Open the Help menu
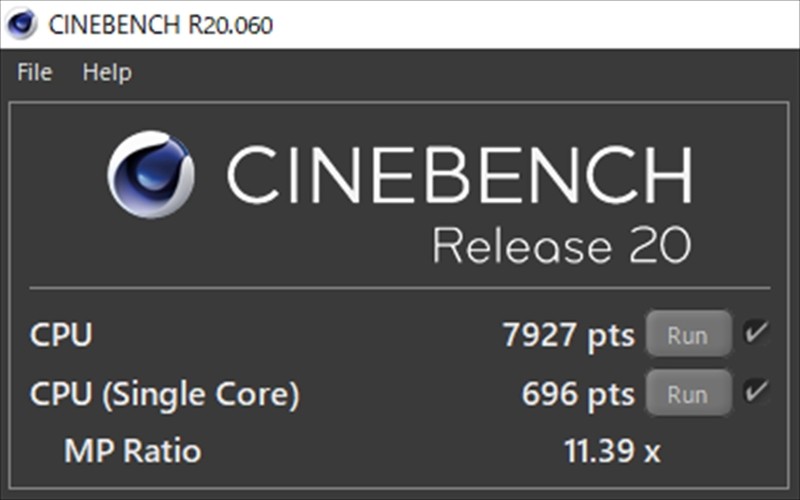Image resolution: width=800 pixels, height=500 pixels. pos(107,72)
